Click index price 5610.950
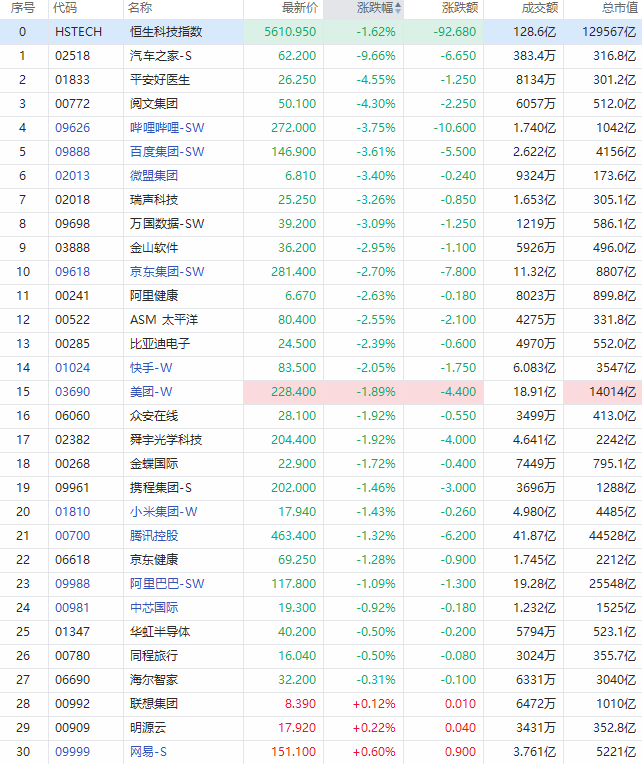Image resolution: width=642 pixels, height=764 pixels. coord(290,32)
